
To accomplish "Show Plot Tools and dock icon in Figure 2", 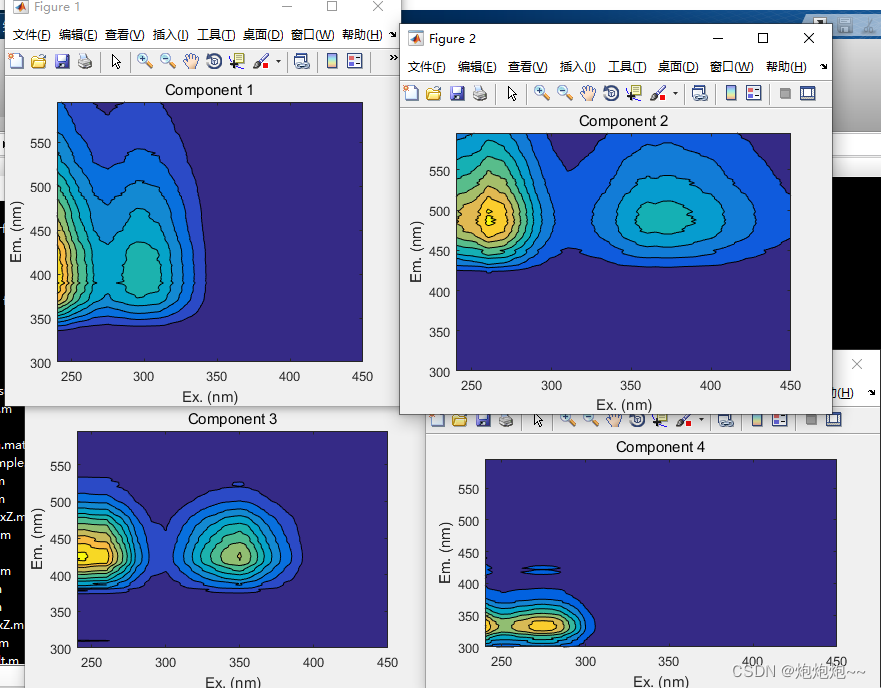I will (x=808, y=93).
